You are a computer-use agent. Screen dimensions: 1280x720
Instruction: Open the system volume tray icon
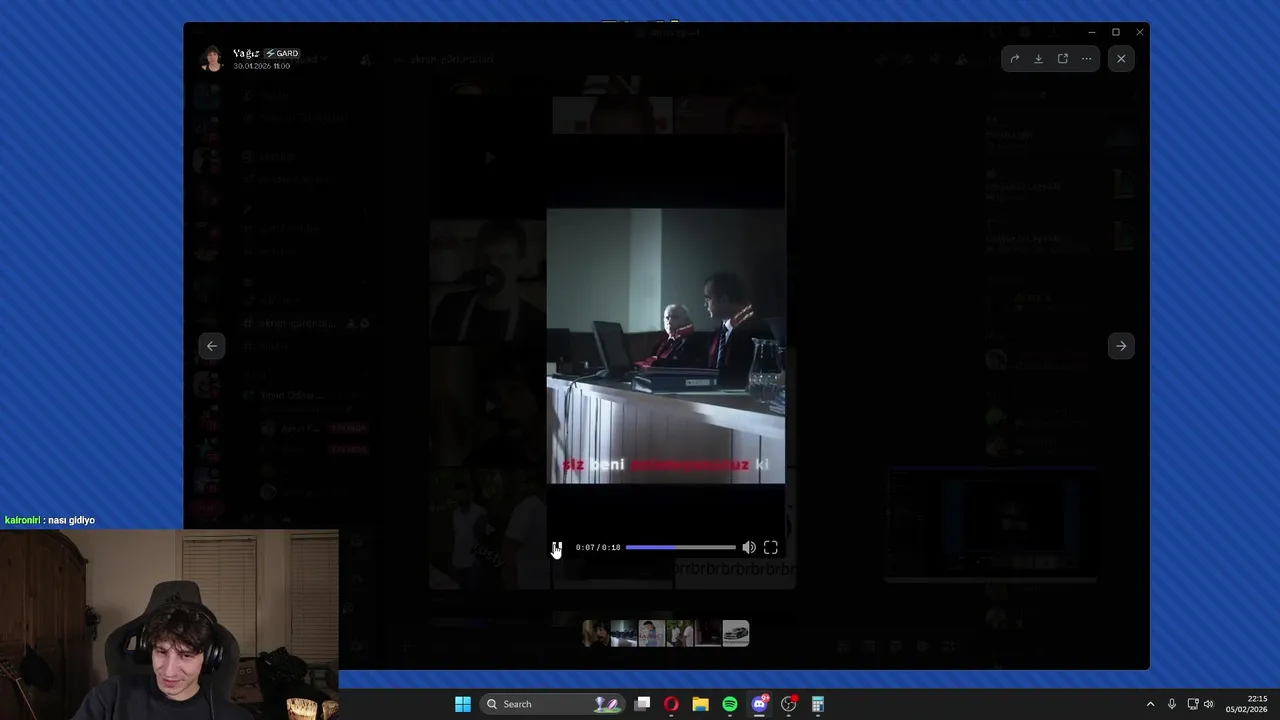point(1208,704)
